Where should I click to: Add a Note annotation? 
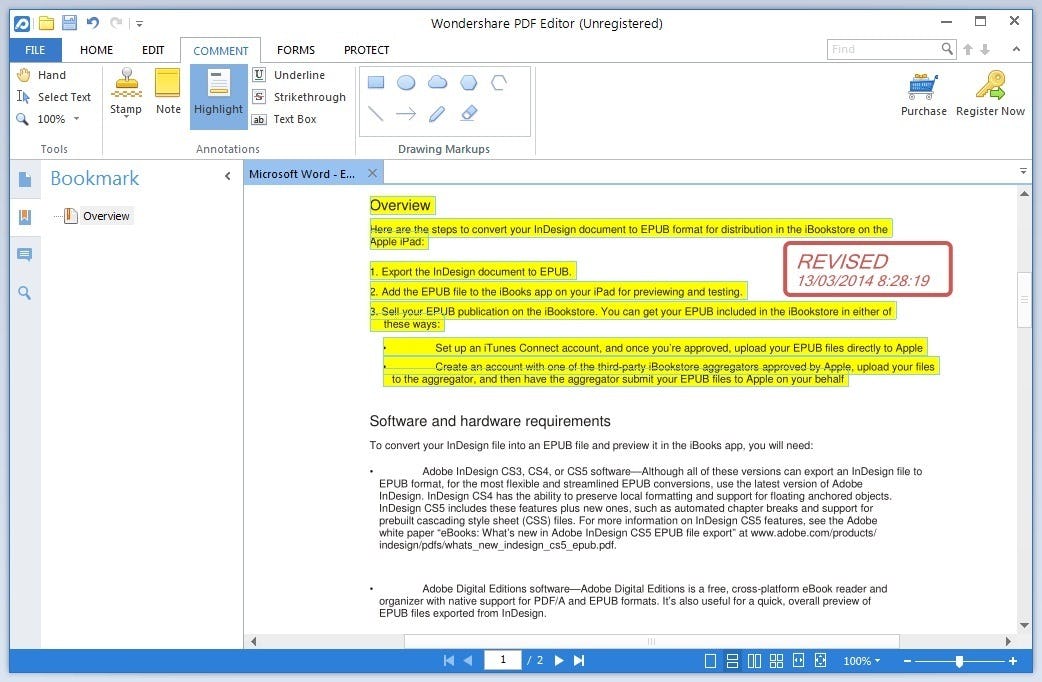pyautogui.click(x=167, y=92)
